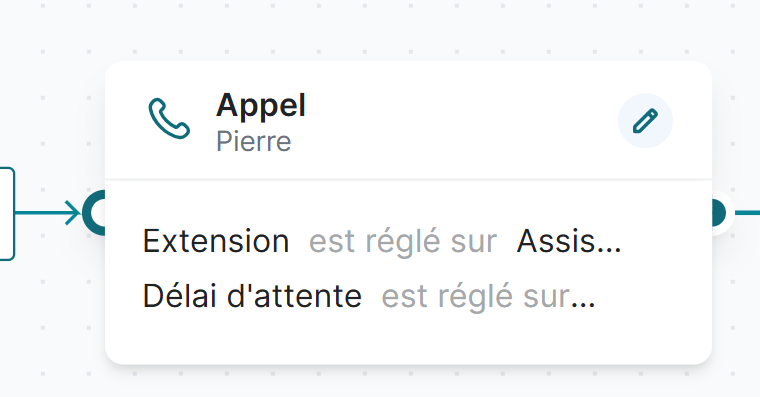Click the Appel title text

pyautogui.click(x=261, y=106)
